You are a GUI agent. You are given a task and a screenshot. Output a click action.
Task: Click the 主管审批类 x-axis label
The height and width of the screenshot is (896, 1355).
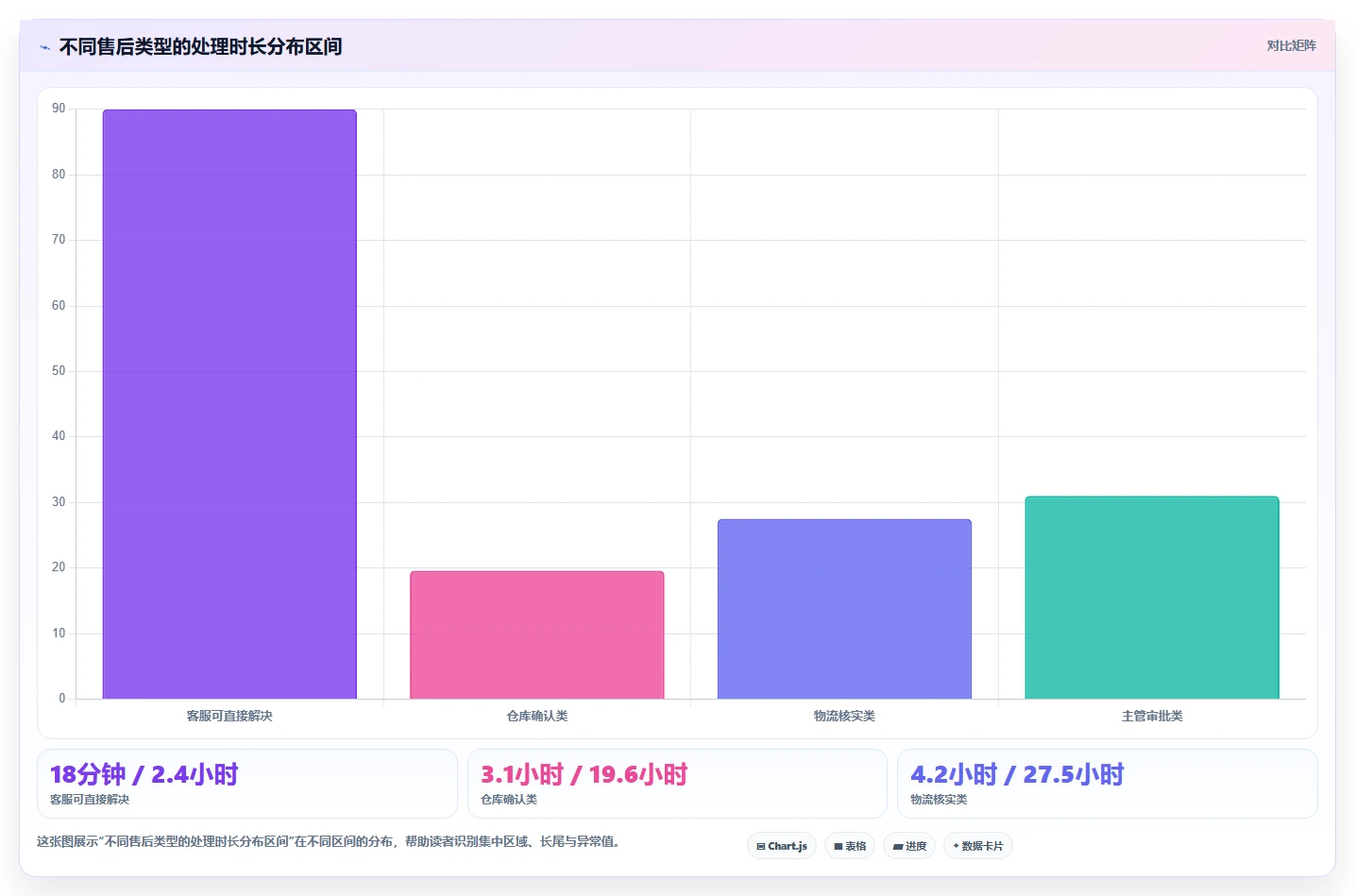click(1152, 716)
